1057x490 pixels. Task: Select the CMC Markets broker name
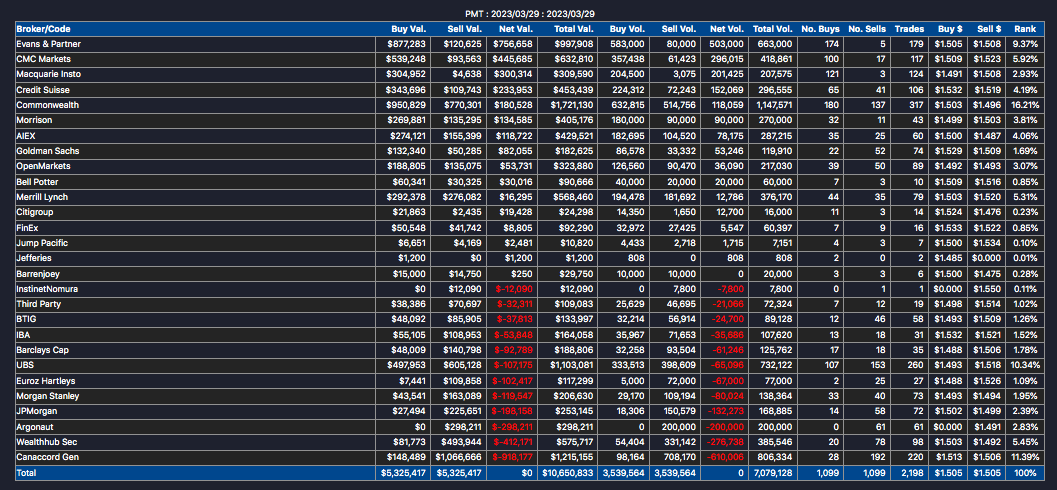tap(43, 59)
